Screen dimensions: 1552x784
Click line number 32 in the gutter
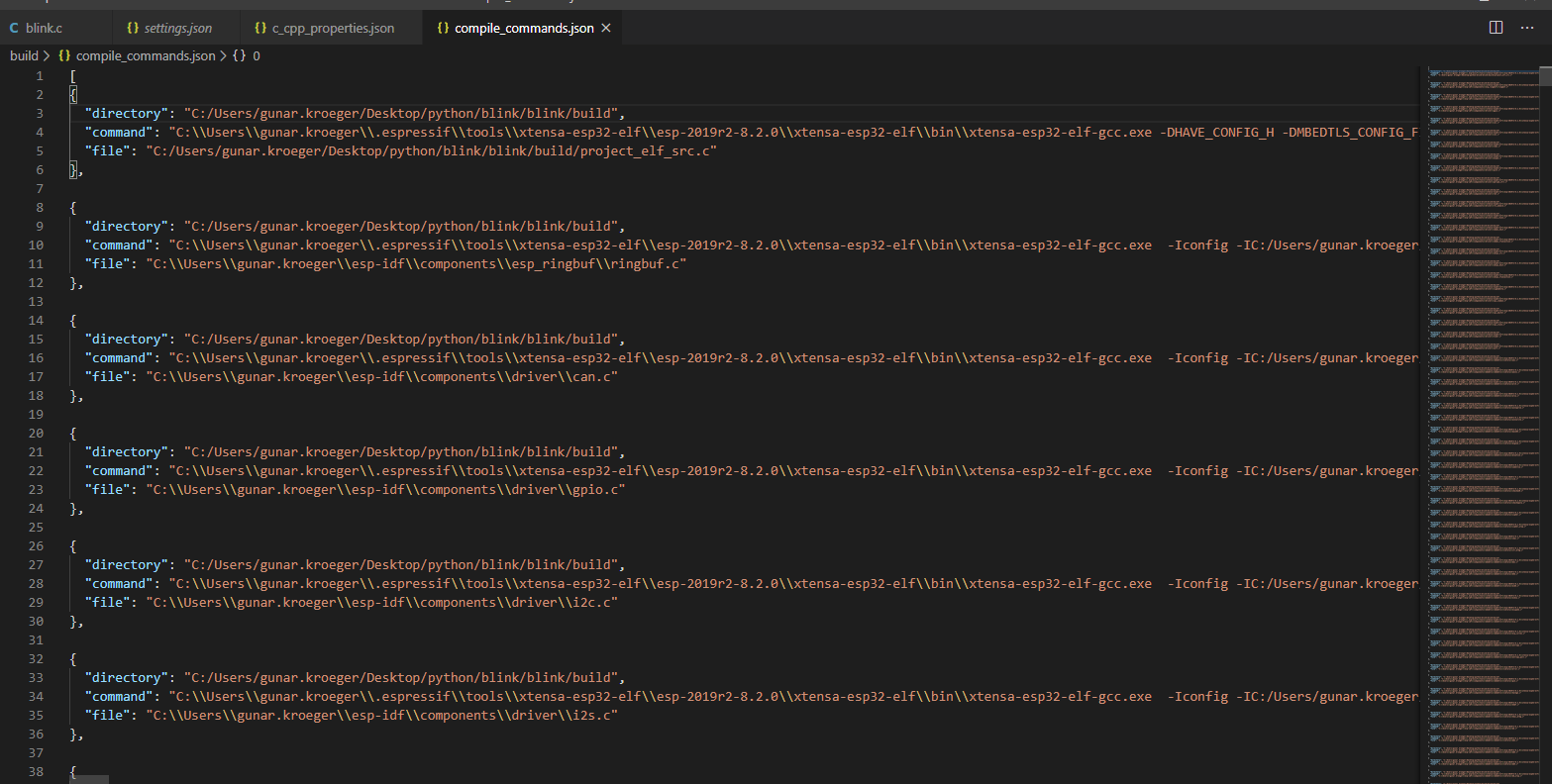pos(37,659)
